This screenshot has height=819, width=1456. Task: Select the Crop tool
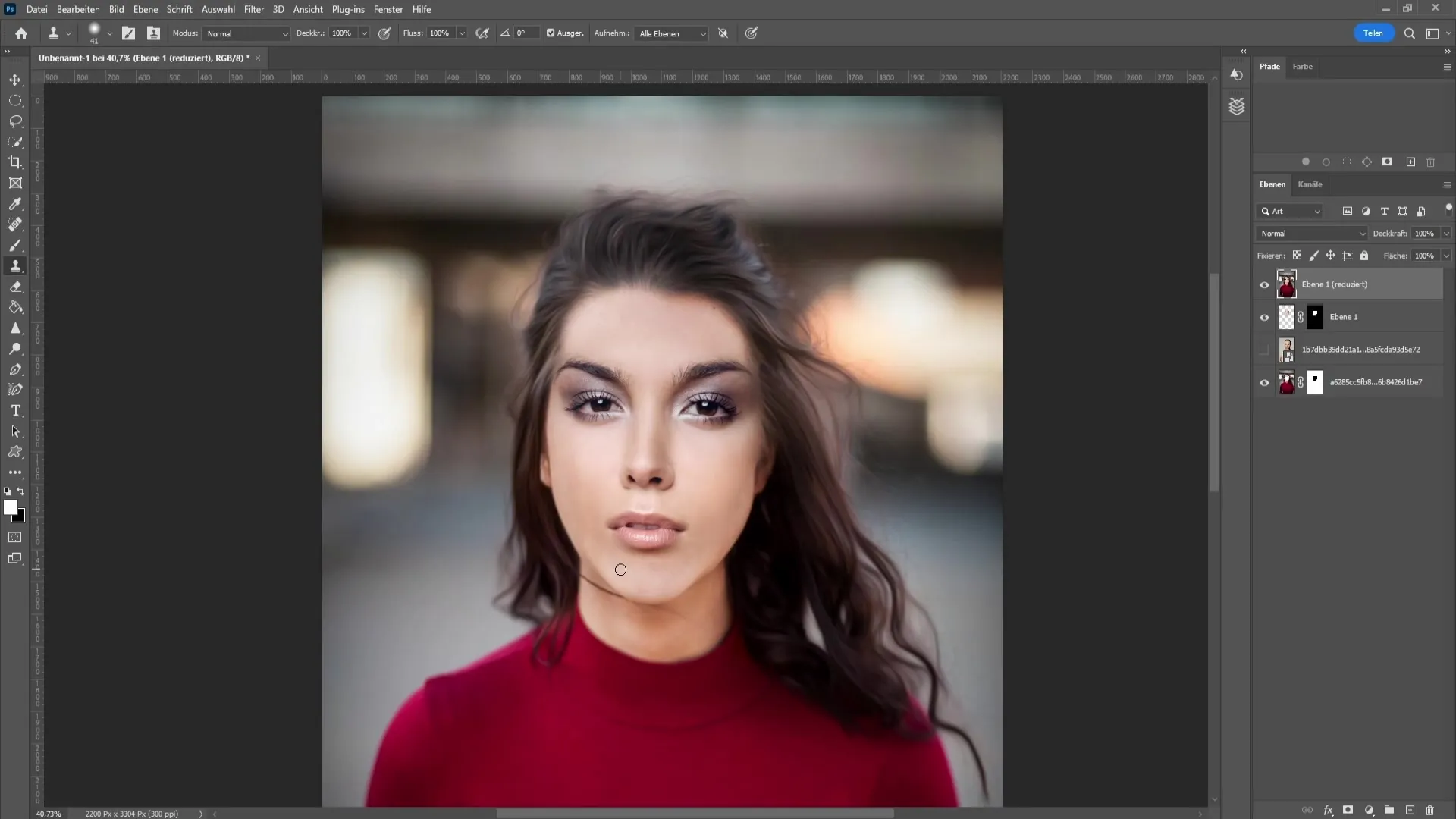tap(15, 162)
